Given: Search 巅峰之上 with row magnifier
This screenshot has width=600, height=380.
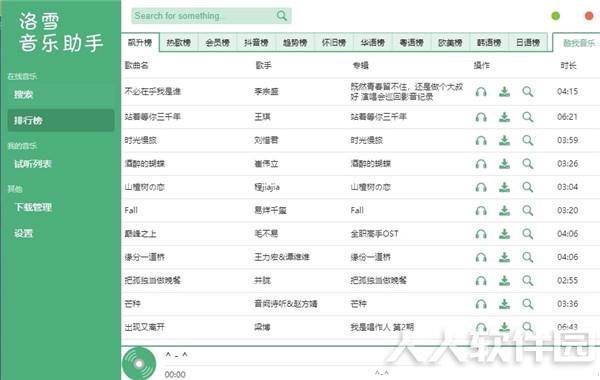Looking at the screenshot, I should (x=528, y=234).
